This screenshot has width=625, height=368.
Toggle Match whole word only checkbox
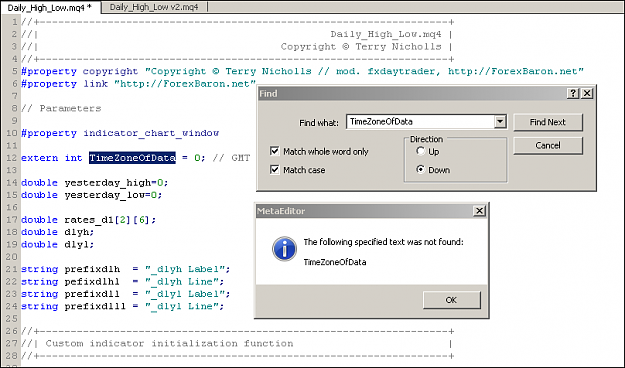tap(275, 151)
